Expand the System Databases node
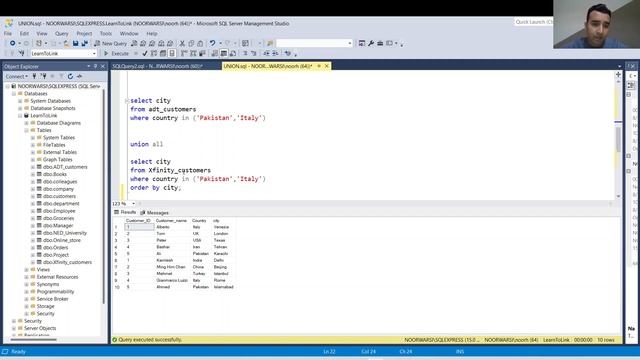This screenshot has height=360, width=640. pos(20,101)
